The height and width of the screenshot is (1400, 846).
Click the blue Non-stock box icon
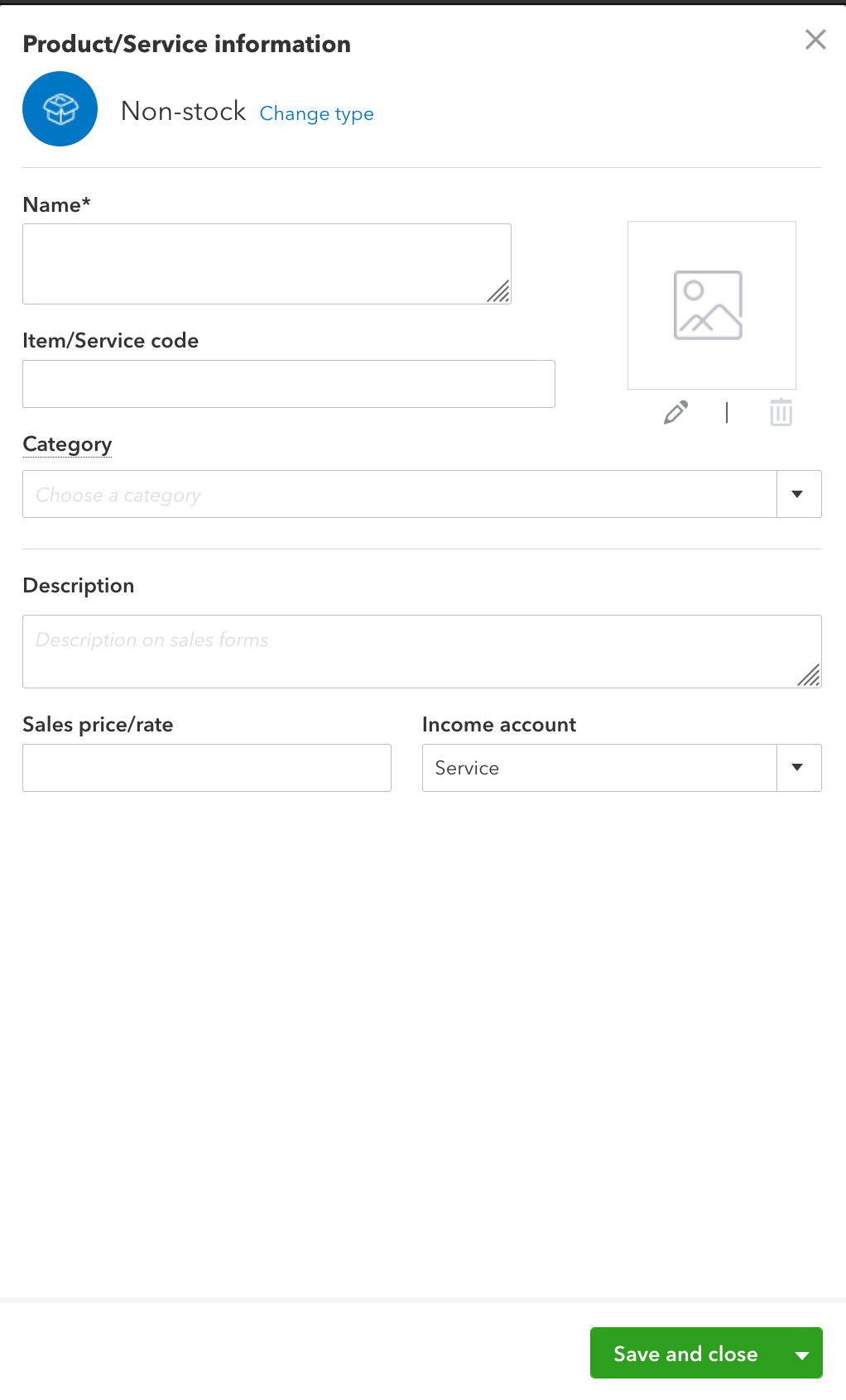pyautogui.click(x=60, y=109)
